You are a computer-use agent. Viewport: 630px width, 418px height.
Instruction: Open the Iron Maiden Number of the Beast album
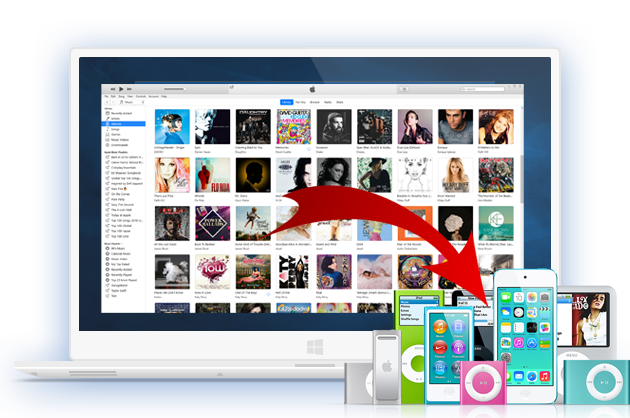(496, 175)
